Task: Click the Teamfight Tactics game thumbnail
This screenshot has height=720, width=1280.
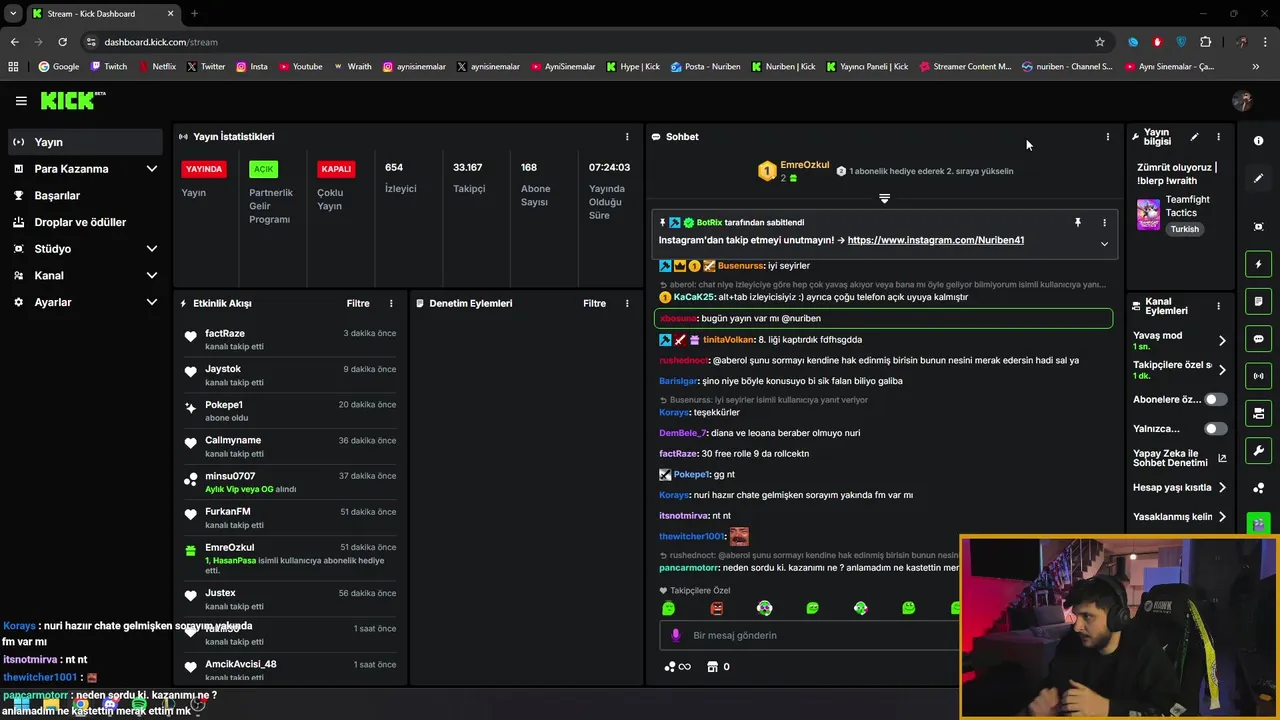Action: 1148,214
